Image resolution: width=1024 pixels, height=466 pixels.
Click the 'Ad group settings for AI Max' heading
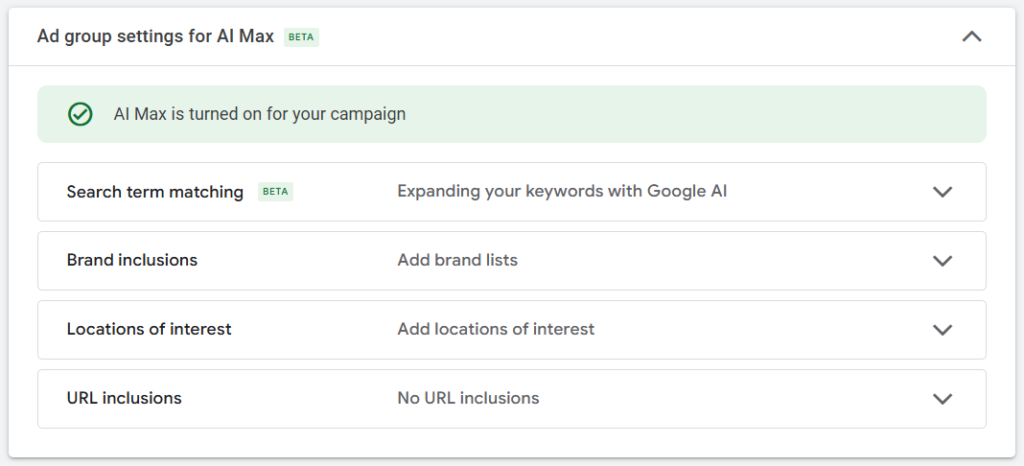[x=155, y=37]
